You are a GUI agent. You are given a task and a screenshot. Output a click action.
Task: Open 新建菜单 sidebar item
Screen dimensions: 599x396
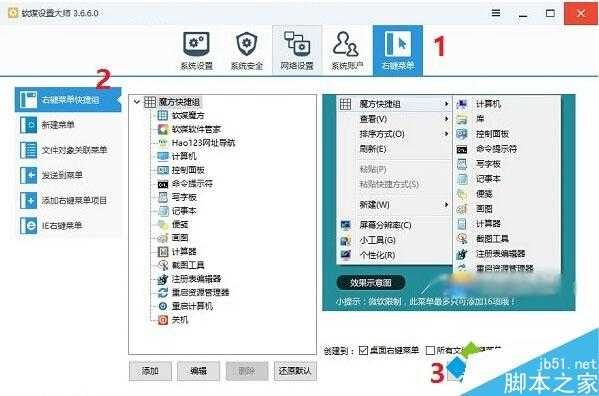(68, 125)
